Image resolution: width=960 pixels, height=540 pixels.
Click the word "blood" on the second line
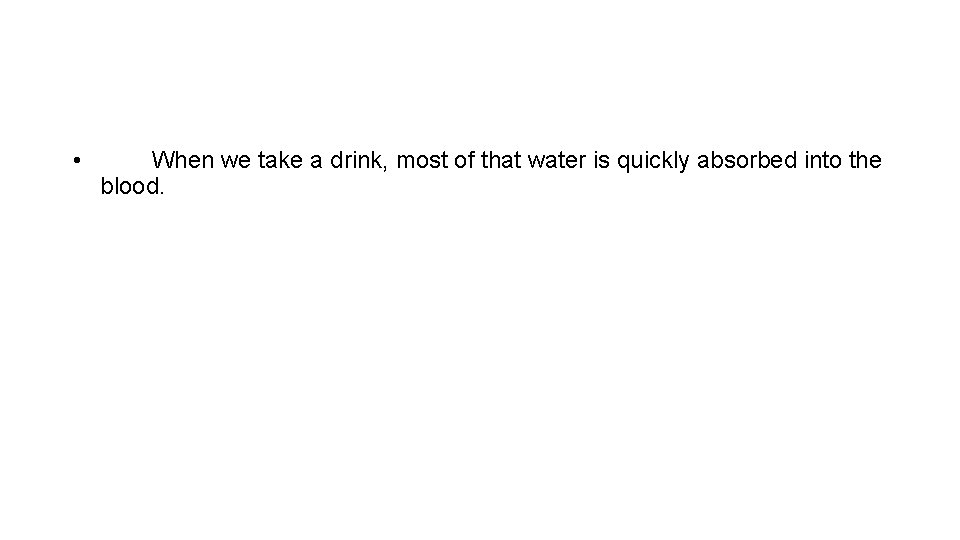129,186
